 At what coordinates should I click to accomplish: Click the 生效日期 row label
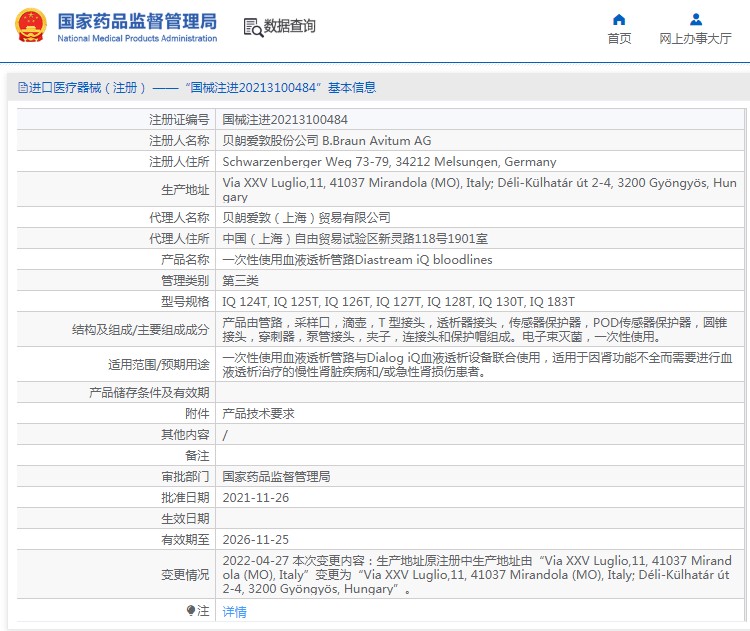[x=185, y=519]
